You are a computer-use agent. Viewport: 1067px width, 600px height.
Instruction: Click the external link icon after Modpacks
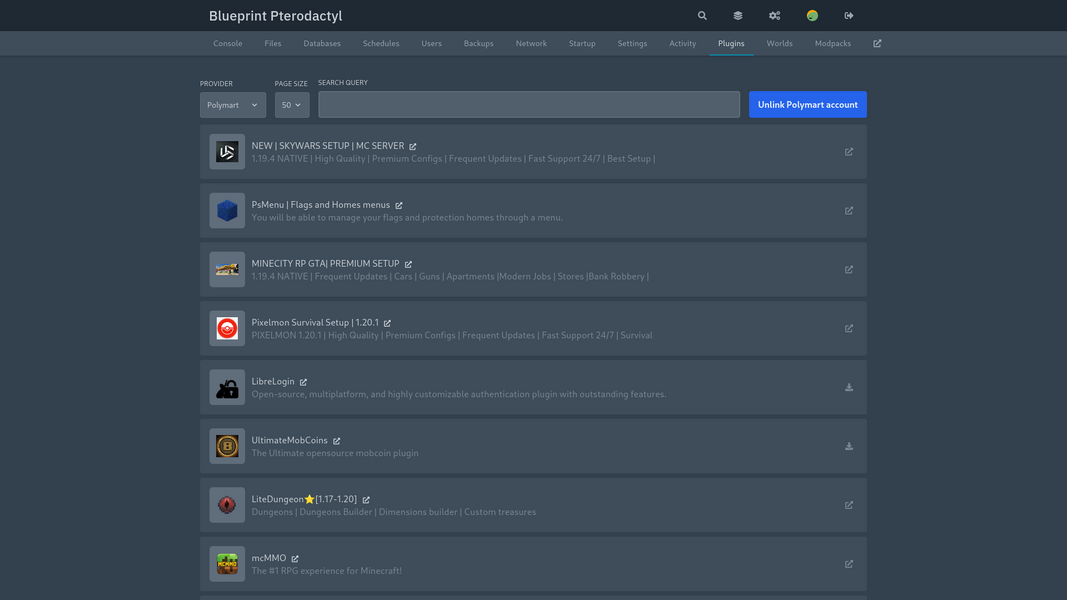click(877, 44)
